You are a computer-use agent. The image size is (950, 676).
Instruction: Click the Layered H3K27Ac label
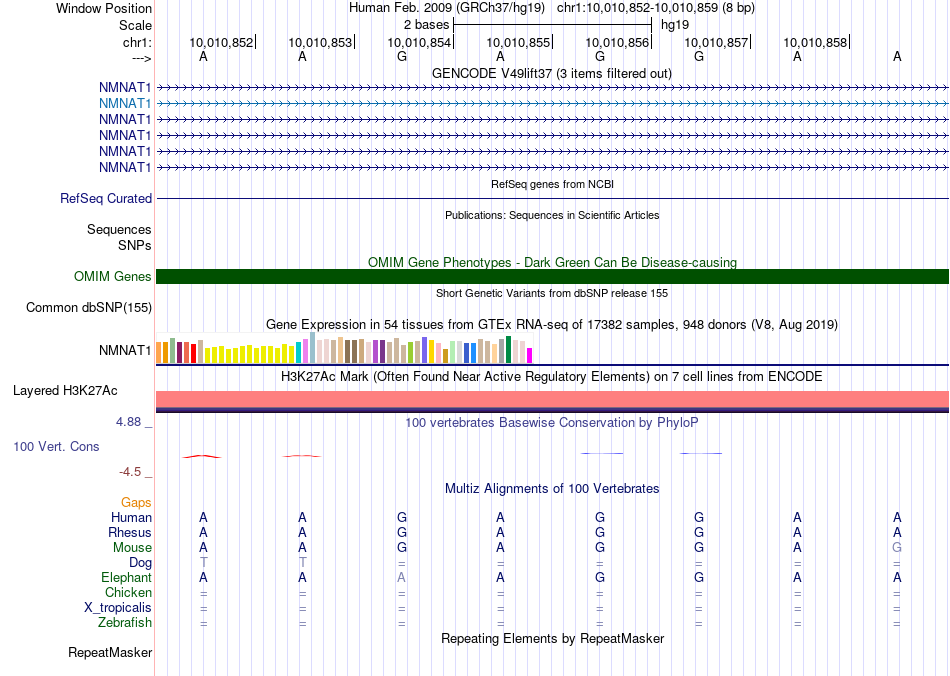(x=65, y=391)
